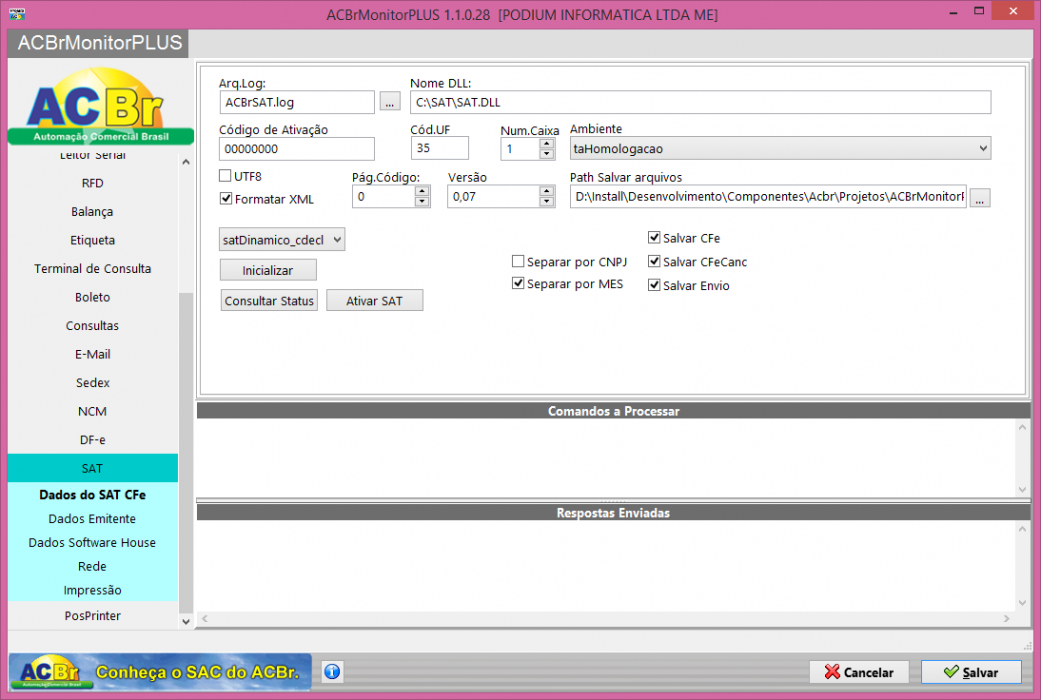1041x700 pixels.
Task: Decrease the Versão value
Action: point(546,202)
